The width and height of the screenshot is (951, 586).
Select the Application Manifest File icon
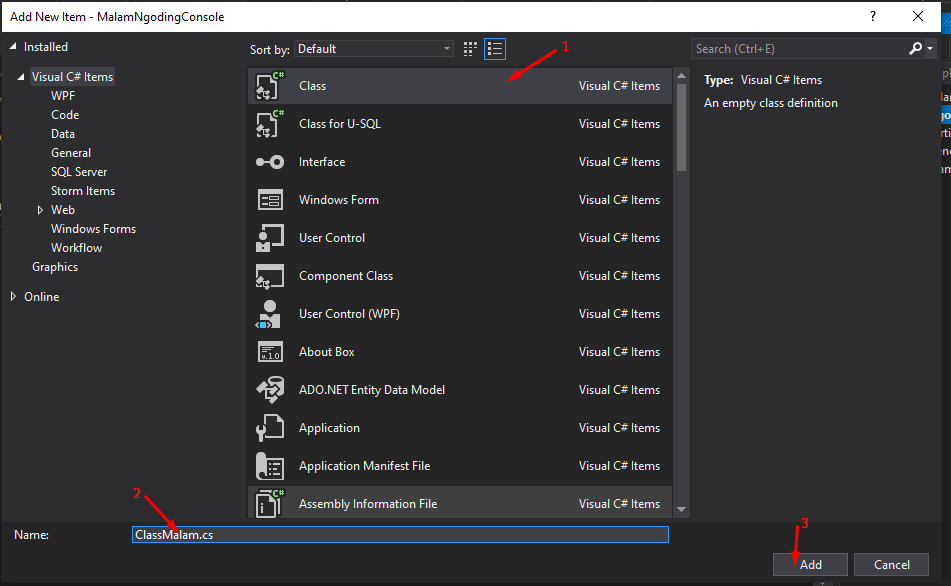(x=270, y=466)
